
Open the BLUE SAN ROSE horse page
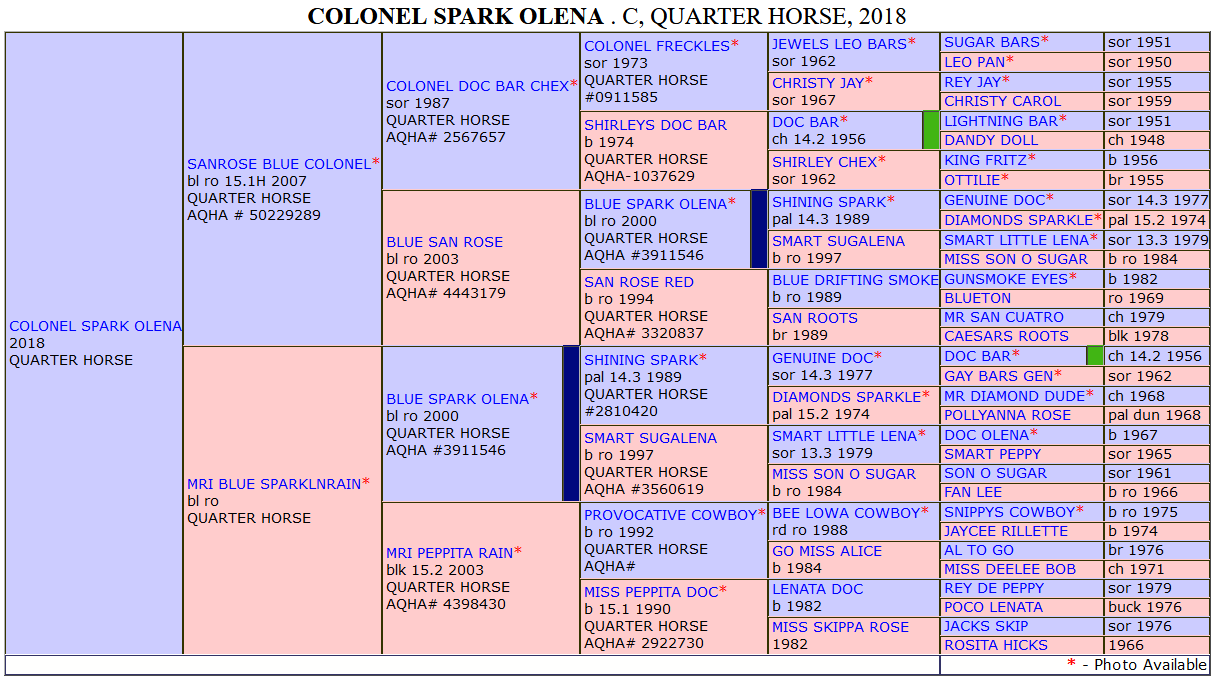444,242
